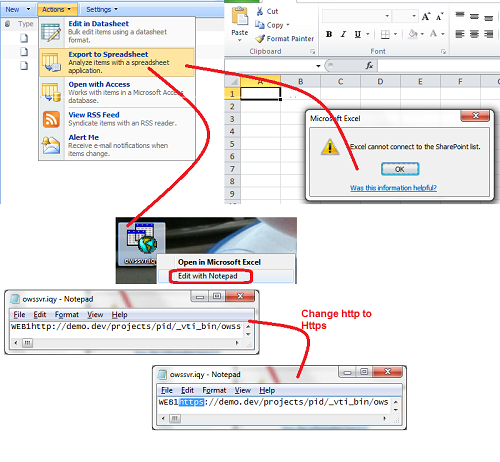The width and height of the screenshot is (500, 462).
Task: Select column B header in Excel
Action: 300,81
